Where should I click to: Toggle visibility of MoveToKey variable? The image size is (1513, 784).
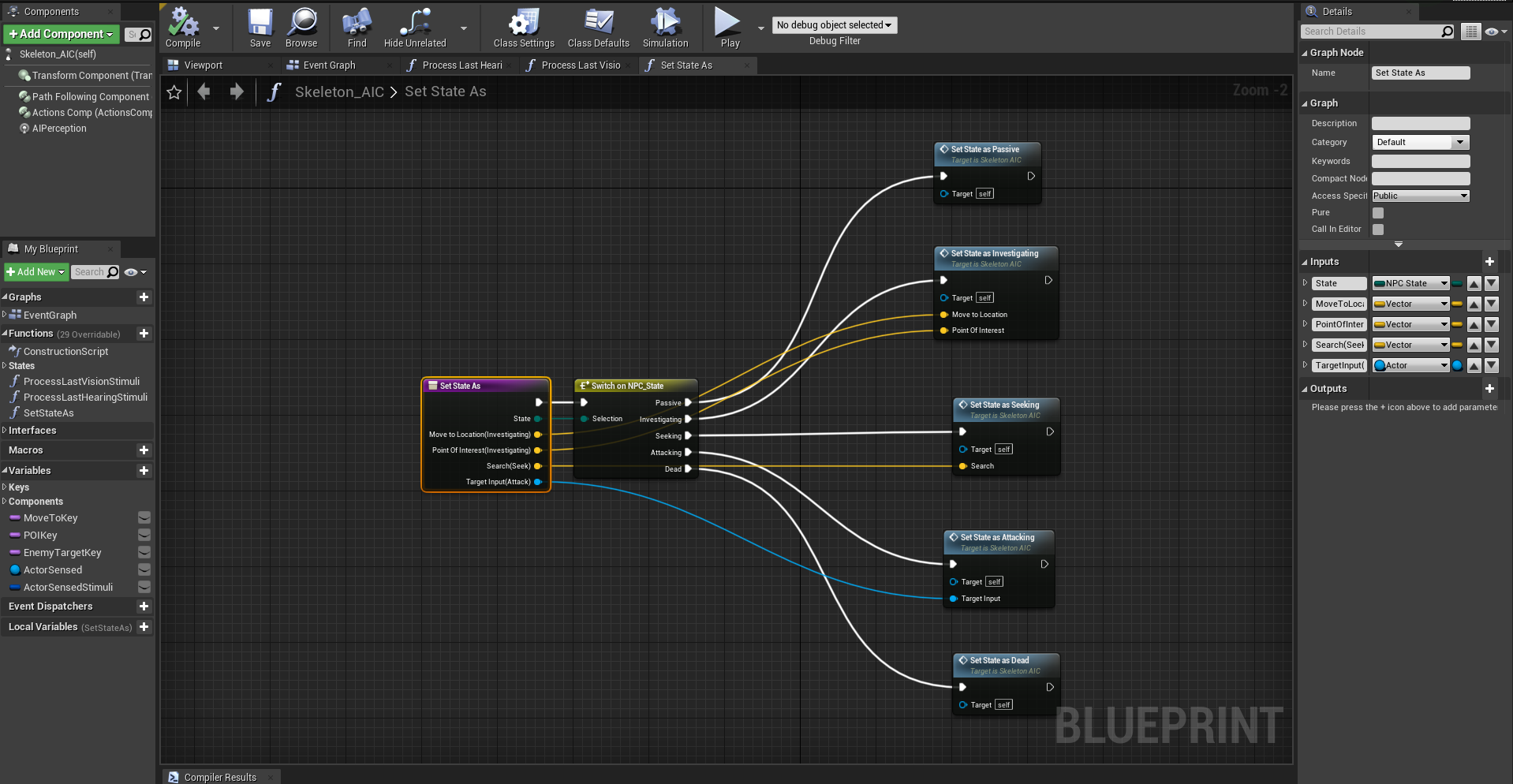[144, 518]
